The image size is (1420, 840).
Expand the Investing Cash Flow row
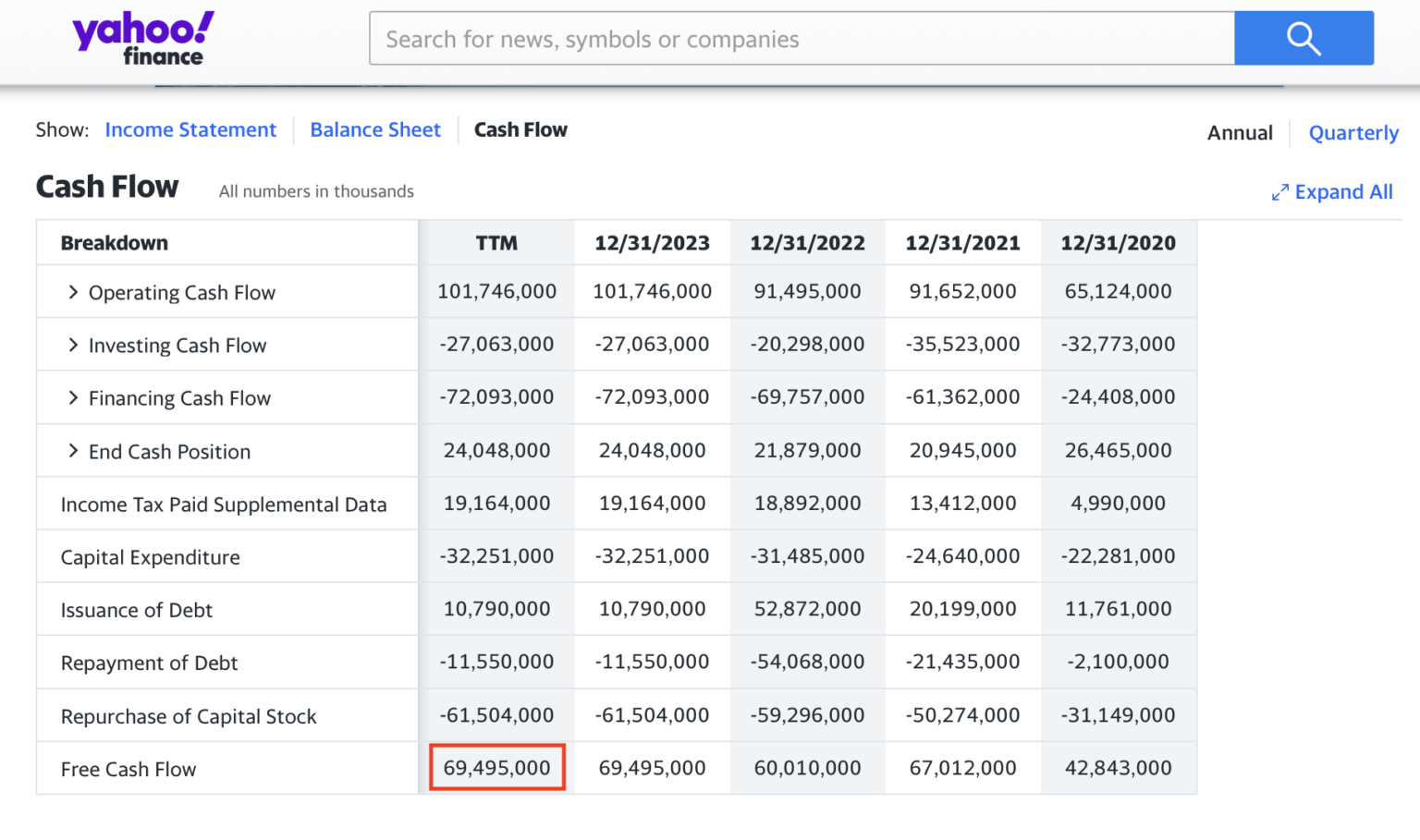[x=73, y=346]
